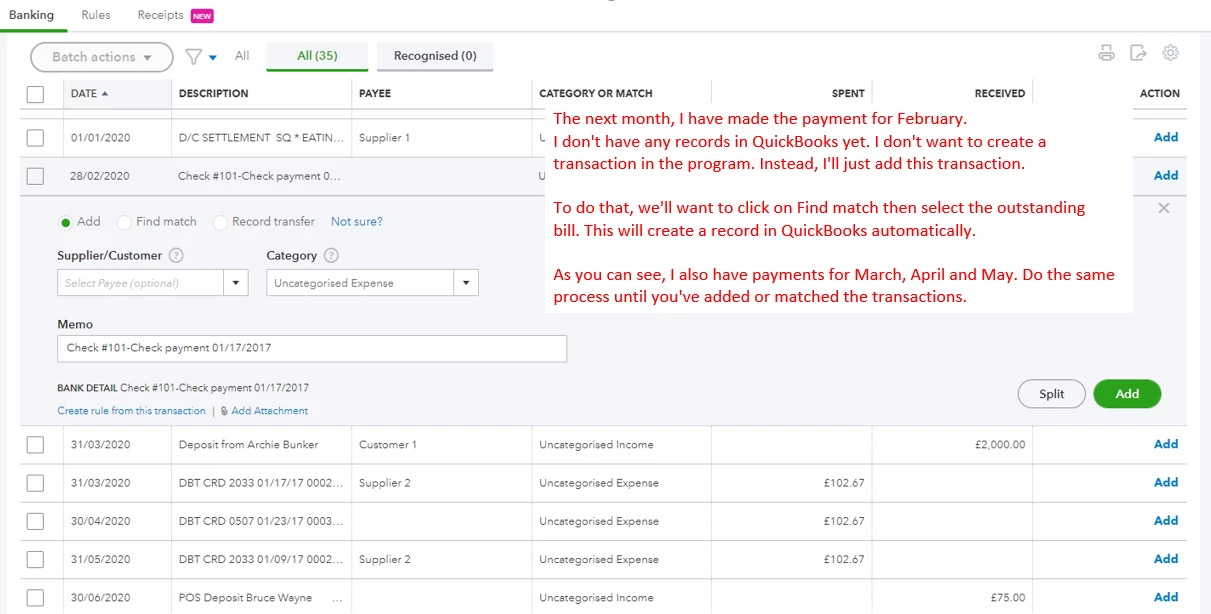The height and width of the screenshot is (614, 1211).
Task: Tick checkbox for 30/04/2020 DBT CRD row
Action: [x=35, y=521]
